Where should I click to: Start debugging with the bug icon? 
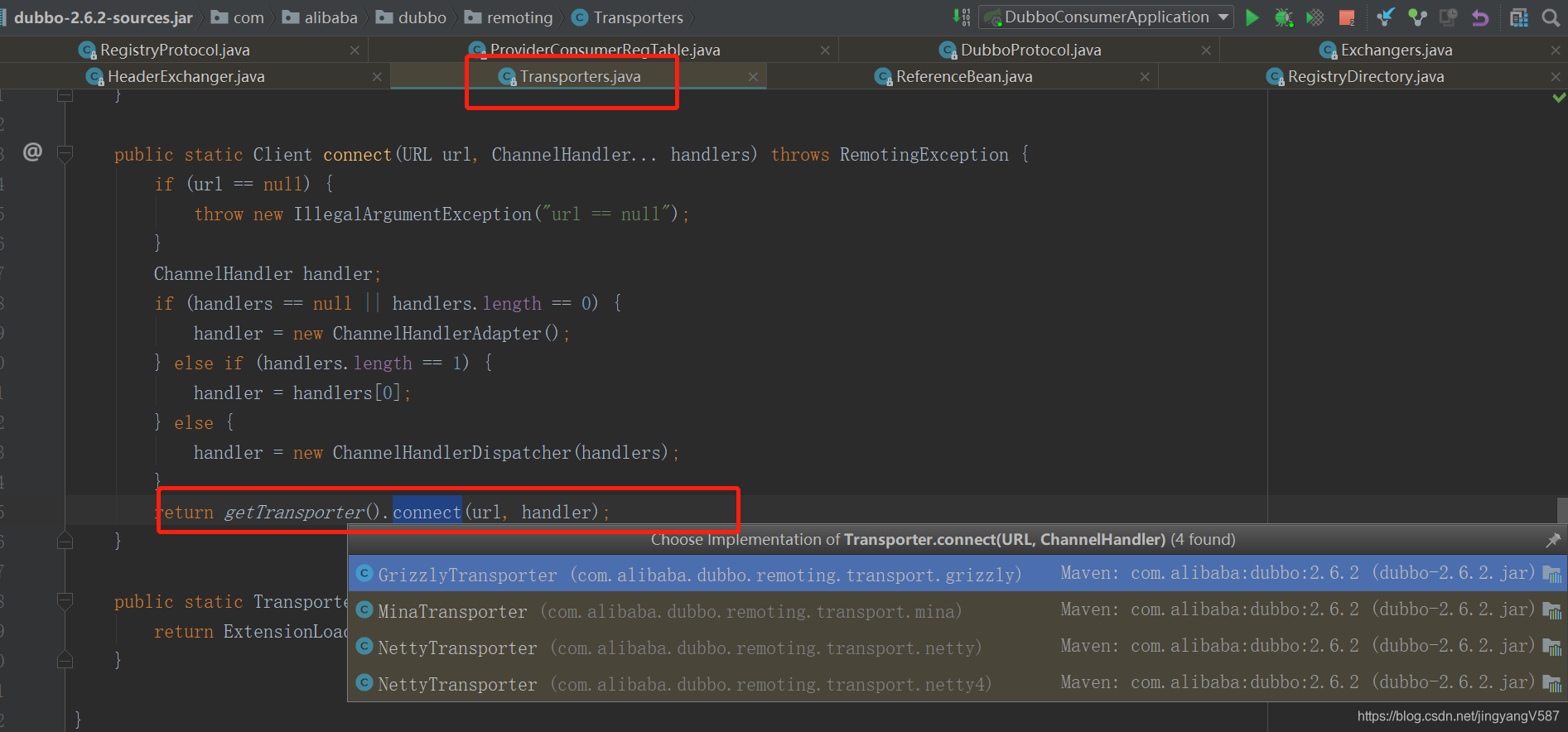(1283, 17)
